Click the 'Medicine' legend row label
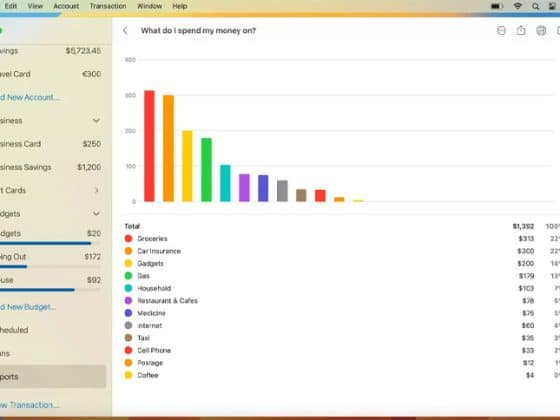This screenshot has height=420, width=560. pos(151,313)
